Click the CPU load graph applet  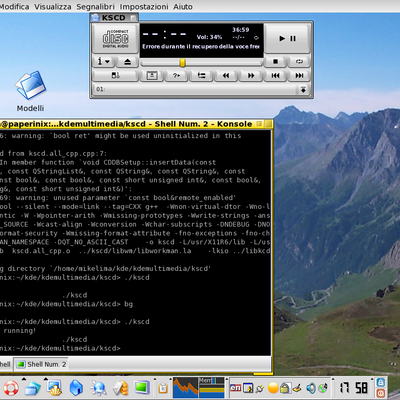pos(185,388)
